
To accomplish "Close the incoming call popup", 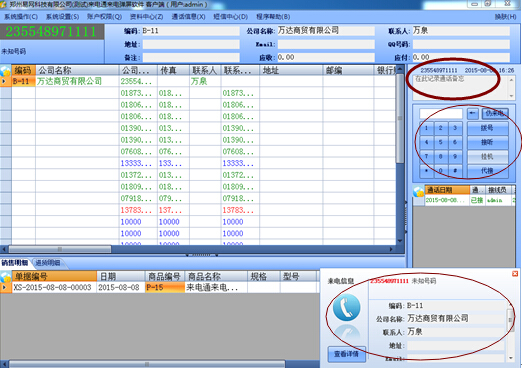I will tap(515, 274).
